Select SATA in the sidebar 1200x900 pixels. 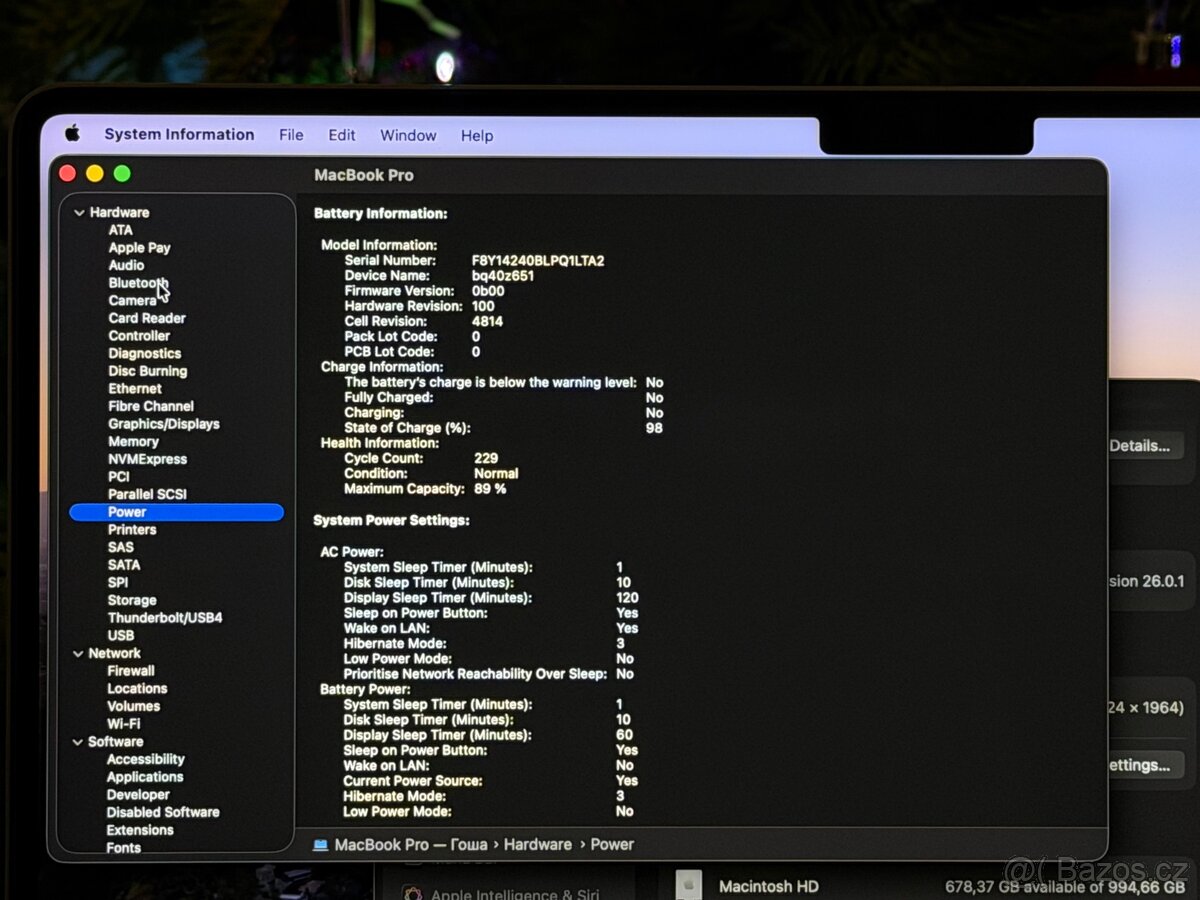tap(124, 565)
